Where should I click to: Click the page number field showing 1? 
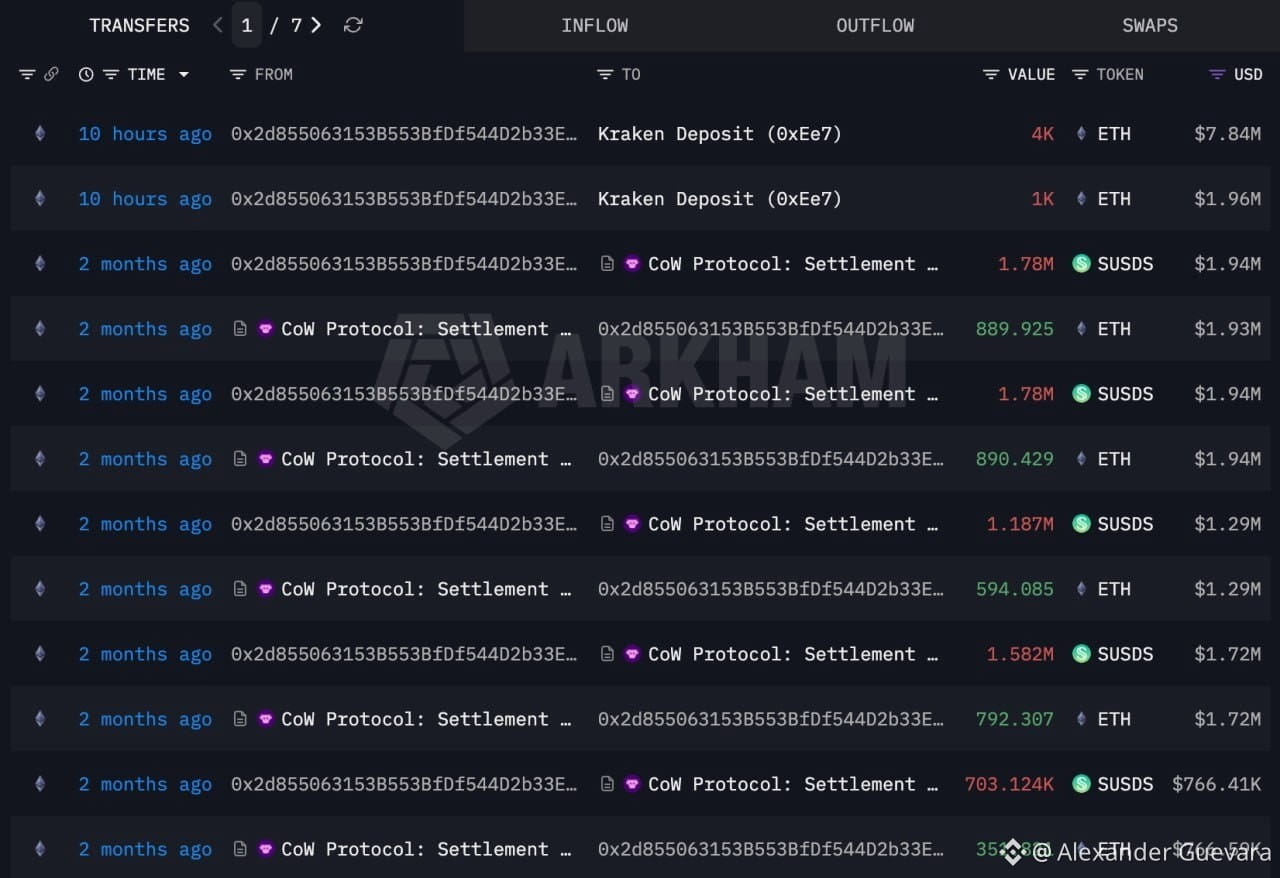pos(247,25)
